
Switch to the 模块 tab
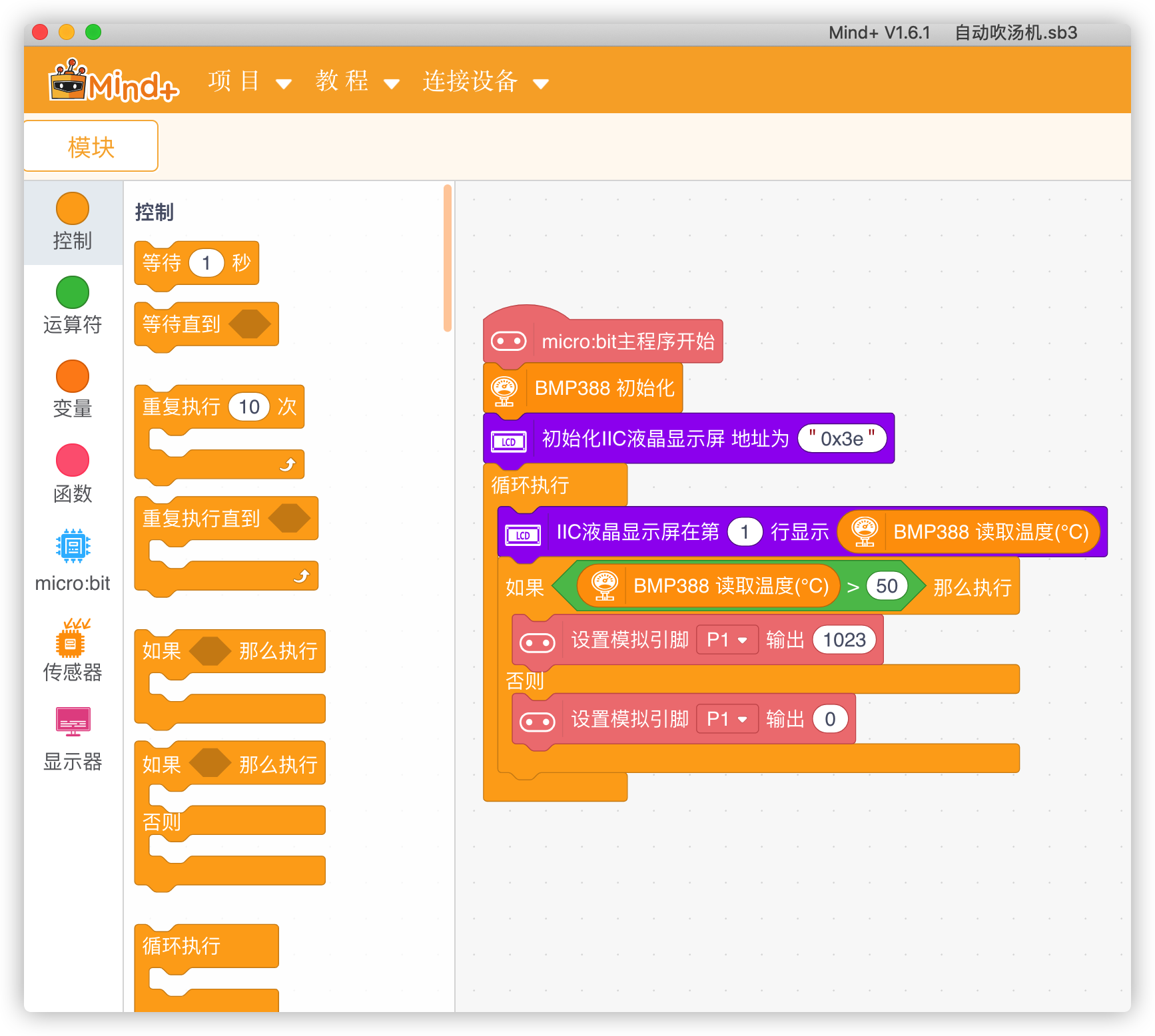91,146
